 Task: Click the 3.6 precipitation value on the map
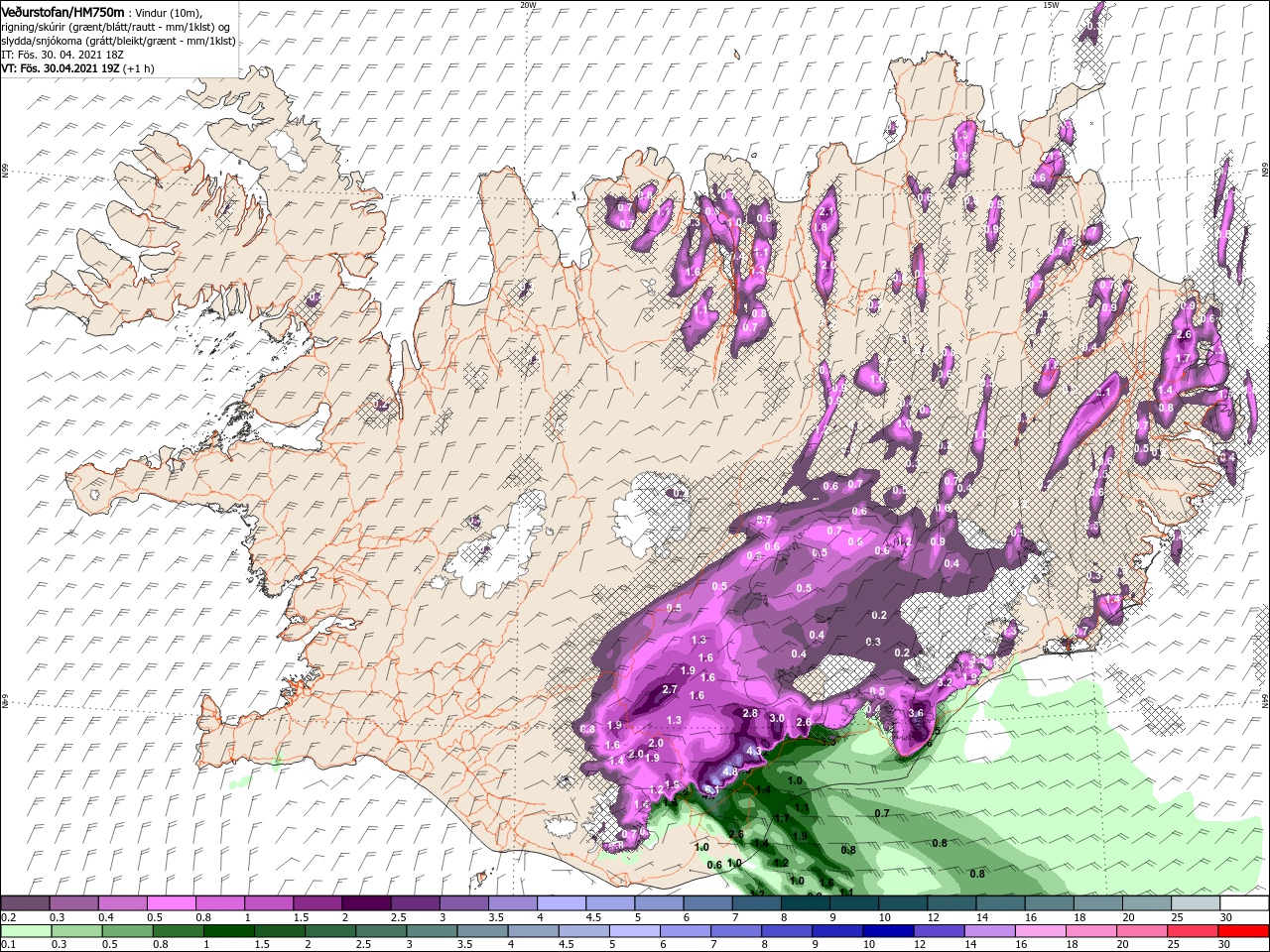(916, 713)
